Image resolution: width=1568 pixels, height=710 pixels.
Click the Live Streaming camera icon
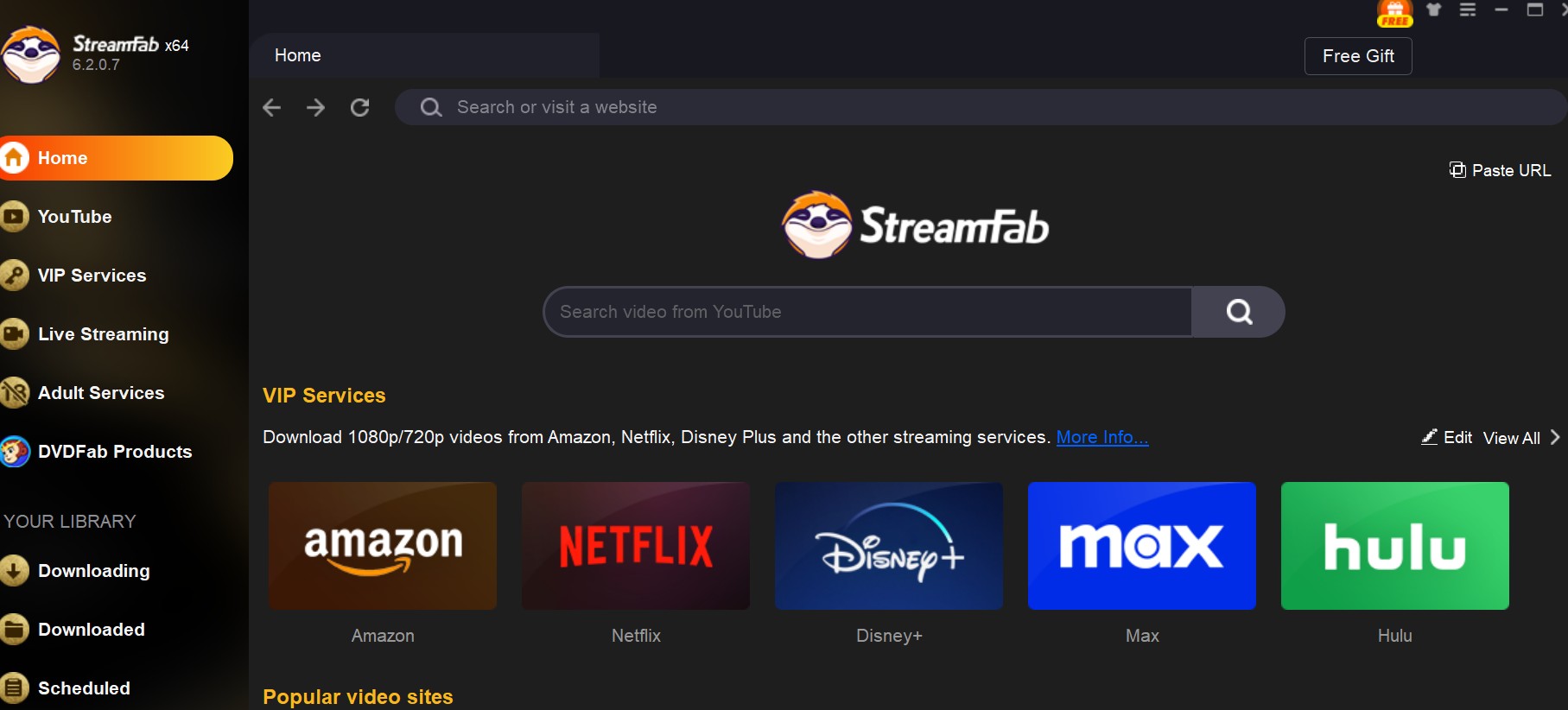(14, 334)
